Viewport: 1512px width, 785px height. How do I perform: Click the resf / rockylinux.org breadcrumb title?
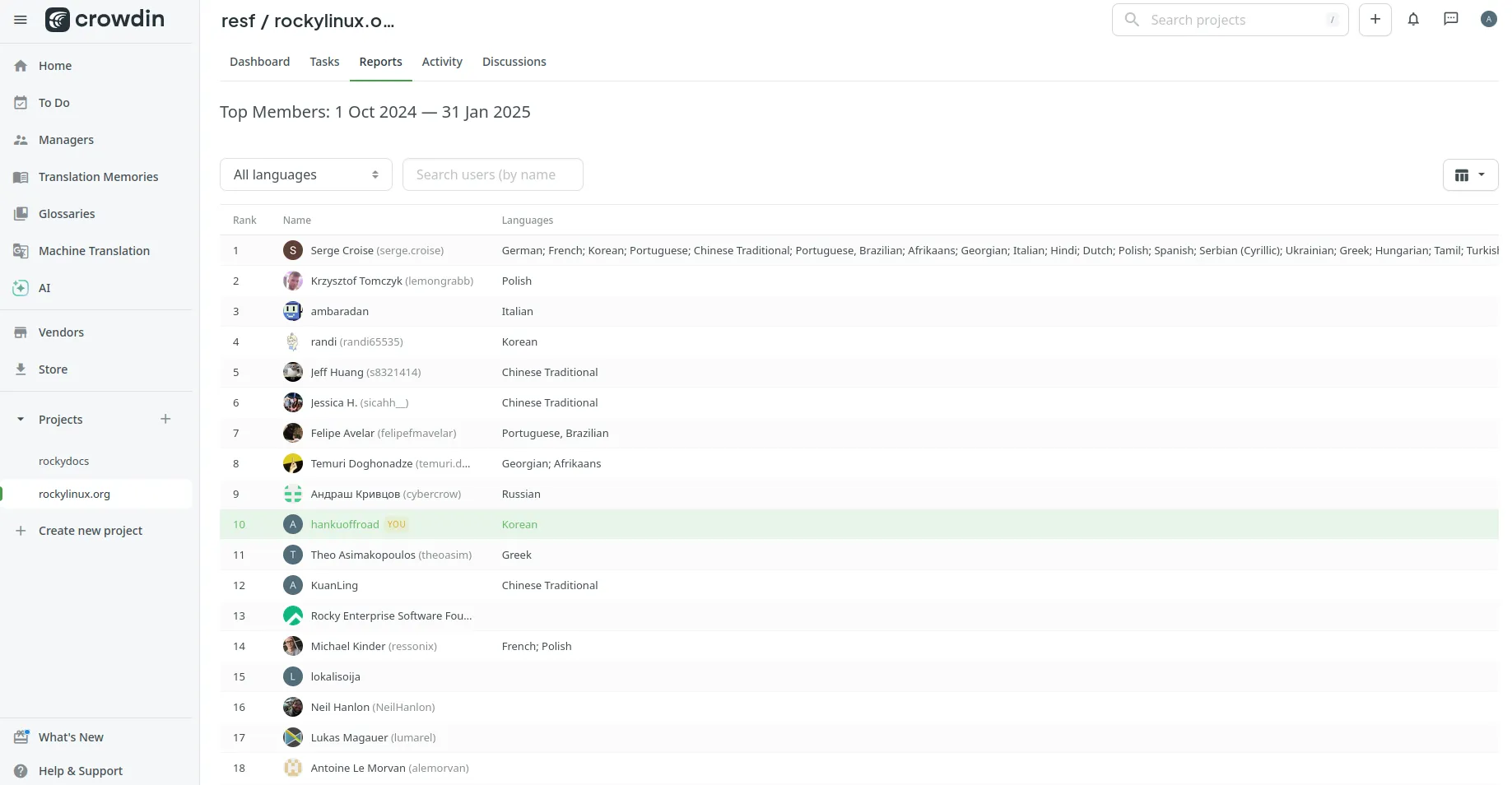pos(308,21)
